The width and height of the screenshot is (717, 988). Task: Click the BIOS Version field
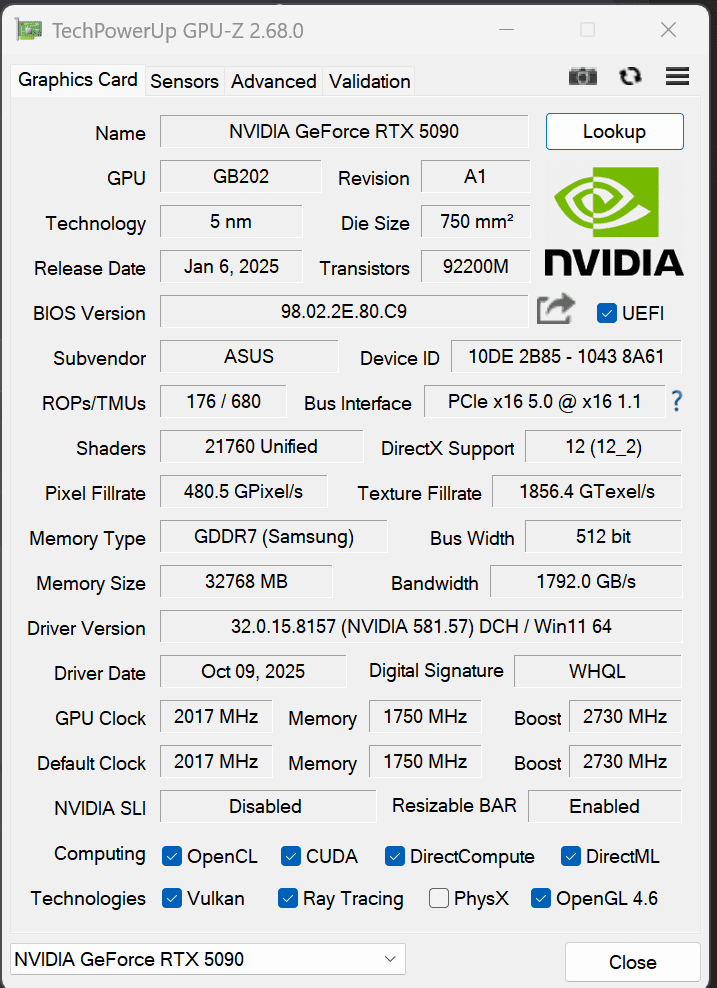coord(343,311)
